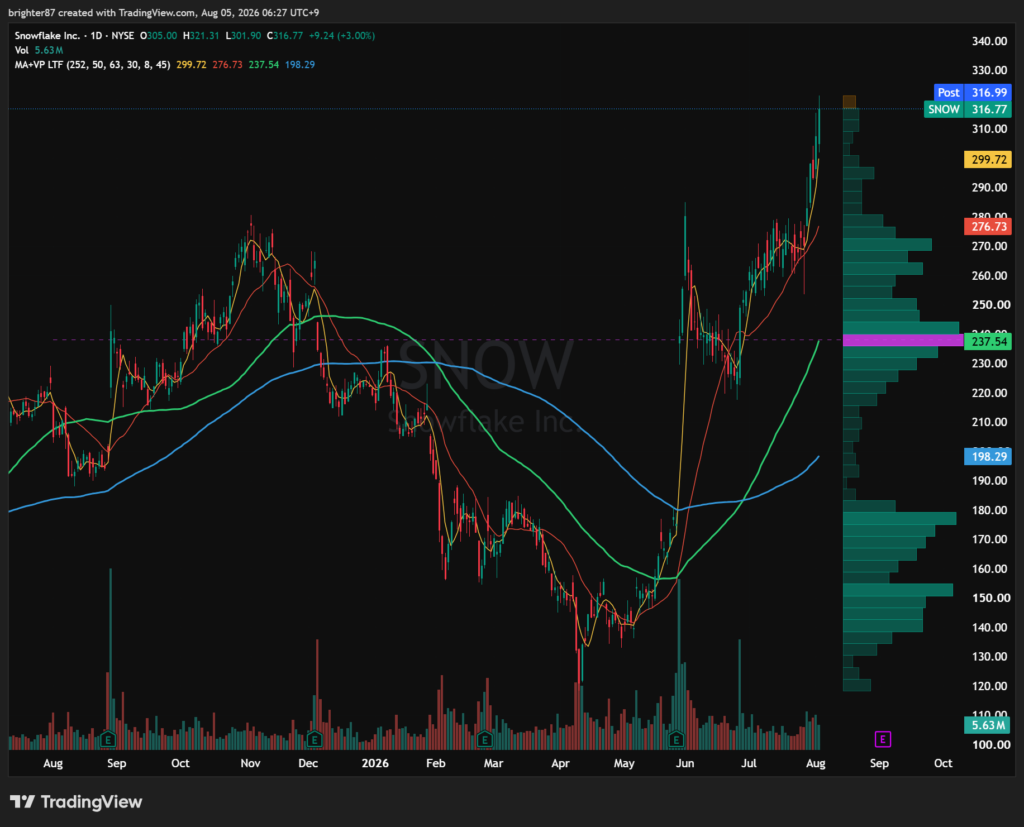Click the 5.63M volume value in legend
The height and width of the screenshot is (827, 1024).
49,50
